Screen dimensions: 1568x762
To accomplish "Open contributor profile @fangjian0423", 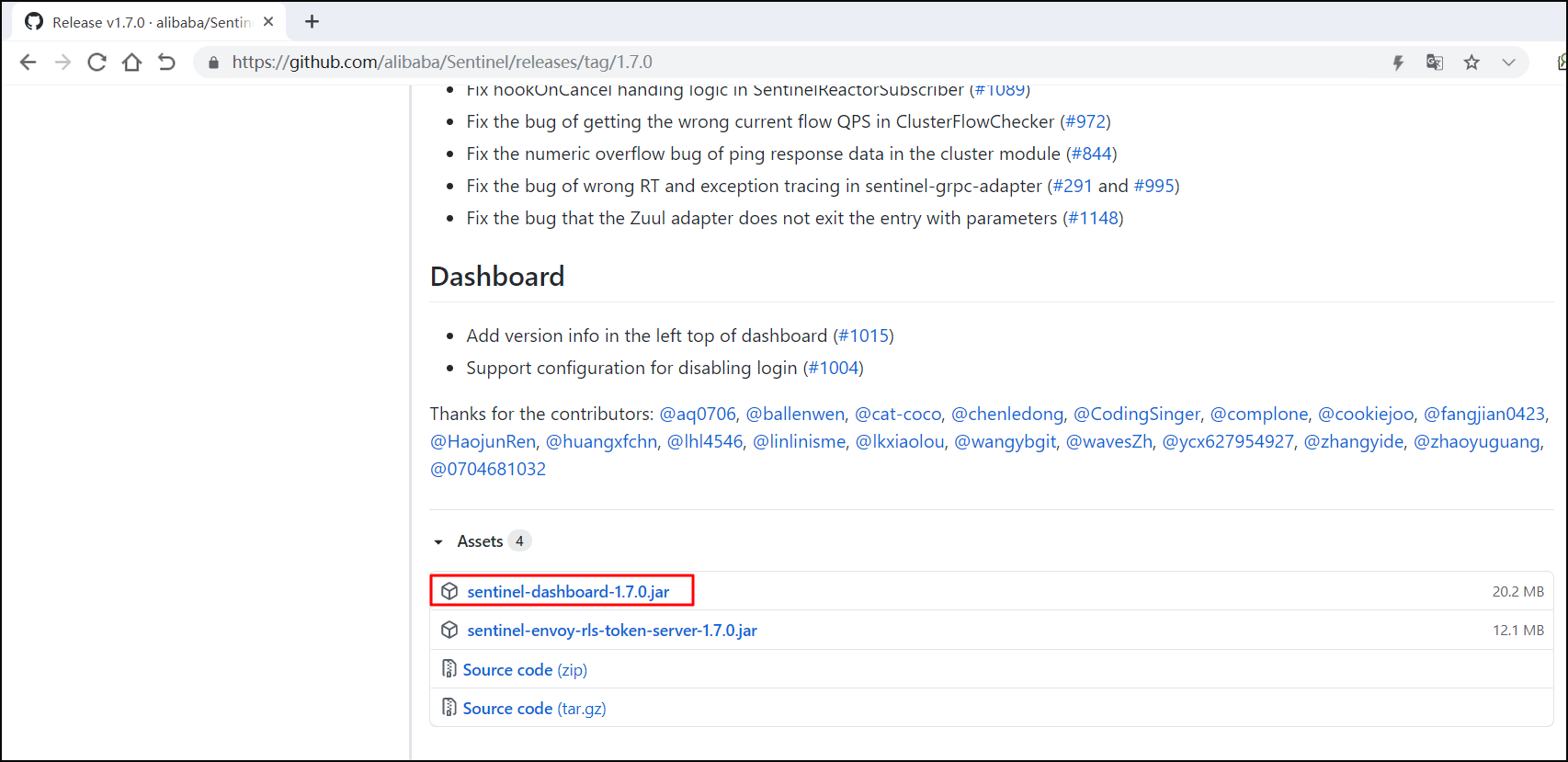I will (x=1484, y=415).
